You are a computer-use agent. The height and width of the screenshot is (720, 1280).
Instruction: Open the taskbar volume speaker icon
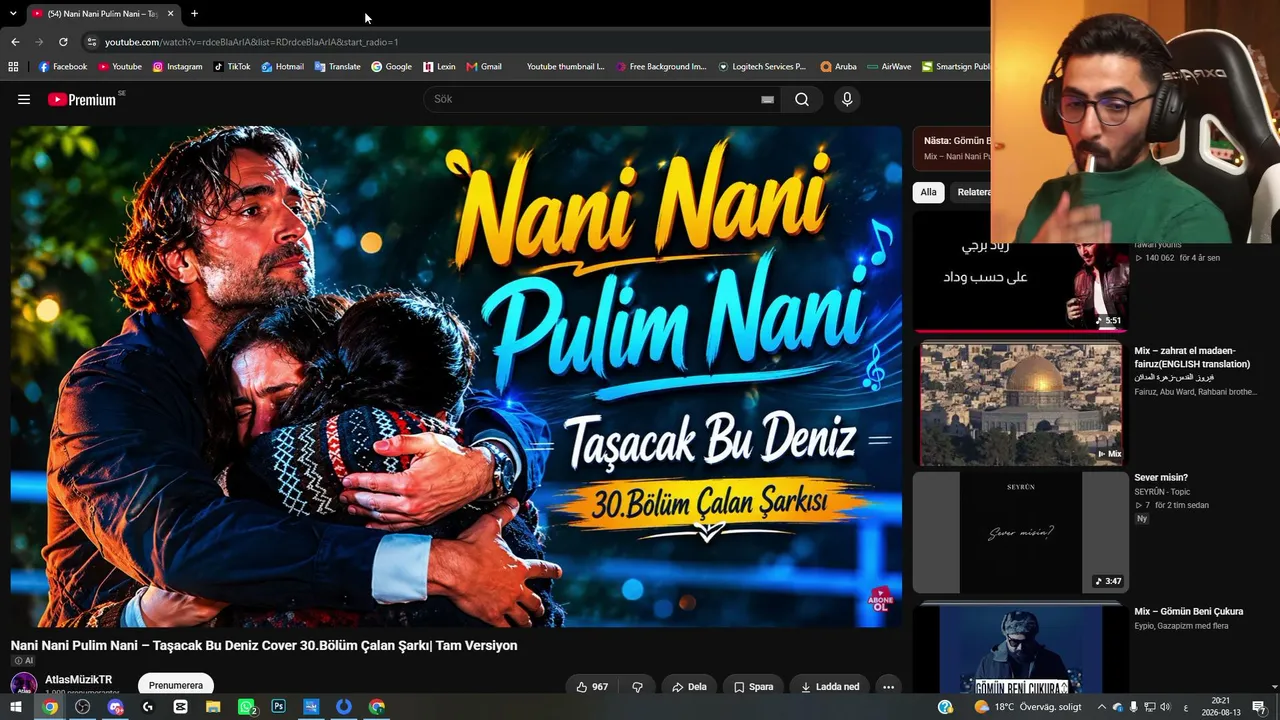tap(1166, 707)
